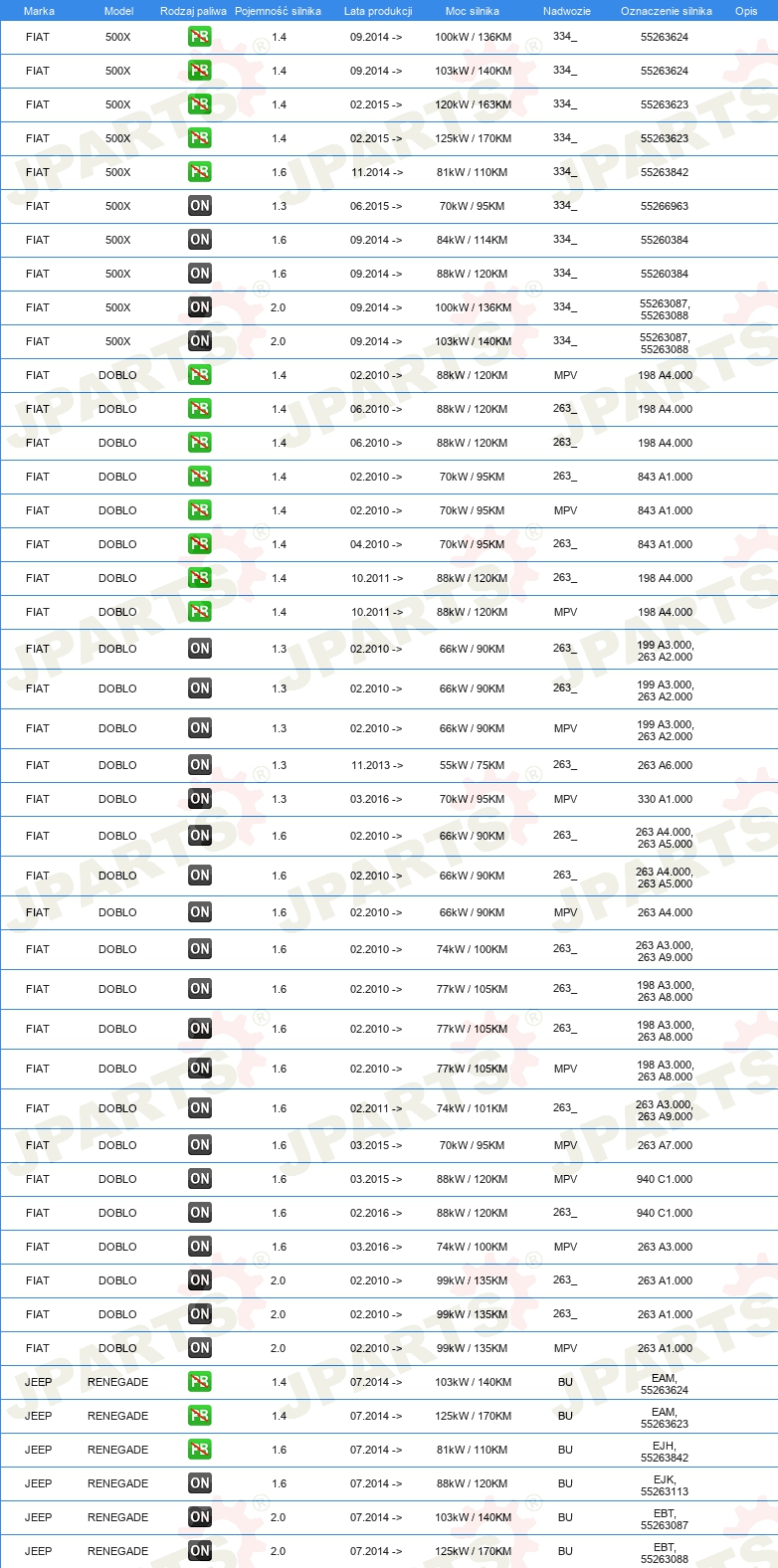Select engine code EBT, 55263088
Screen dimensions: 778x1568
(x=665, y=1552)
